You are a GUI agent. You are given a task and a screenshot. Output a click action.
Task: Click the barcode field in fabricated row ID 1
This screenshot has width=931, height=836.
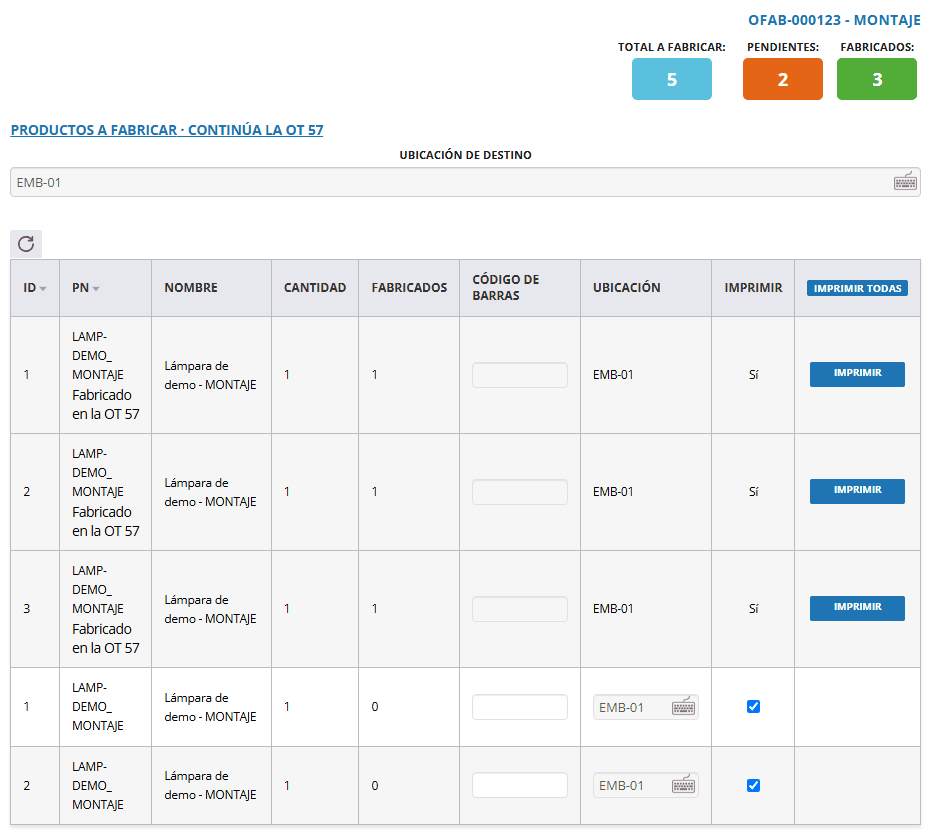pos(520,375)
